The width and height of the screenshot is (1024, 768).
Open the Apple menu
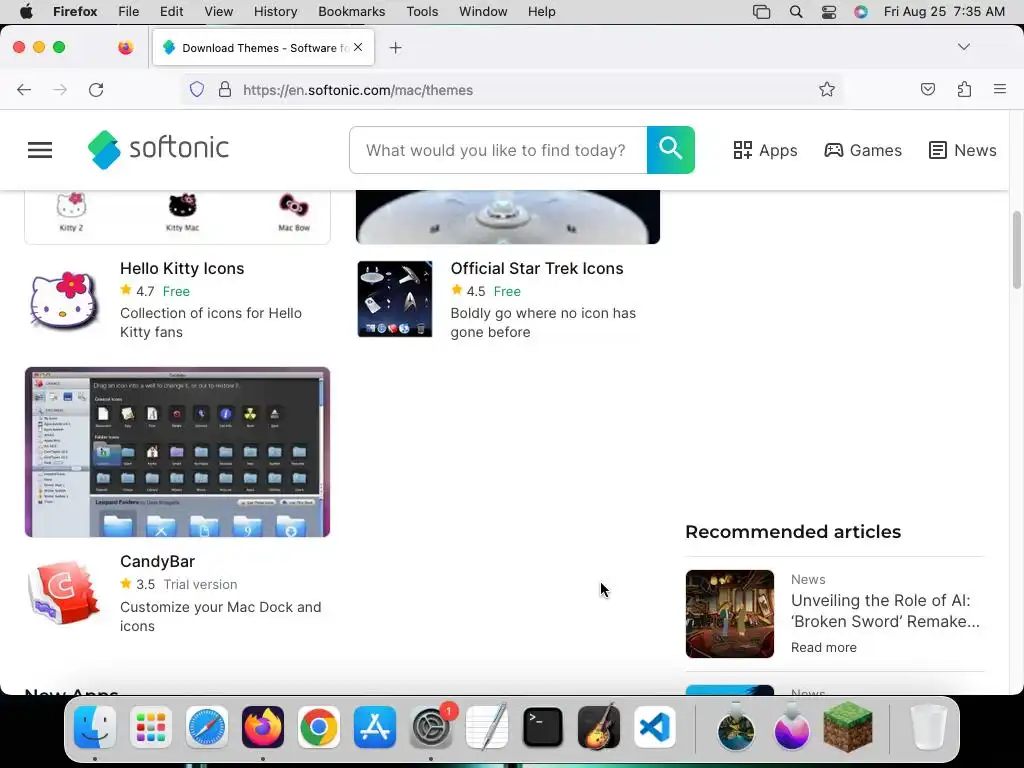[26, 12]
